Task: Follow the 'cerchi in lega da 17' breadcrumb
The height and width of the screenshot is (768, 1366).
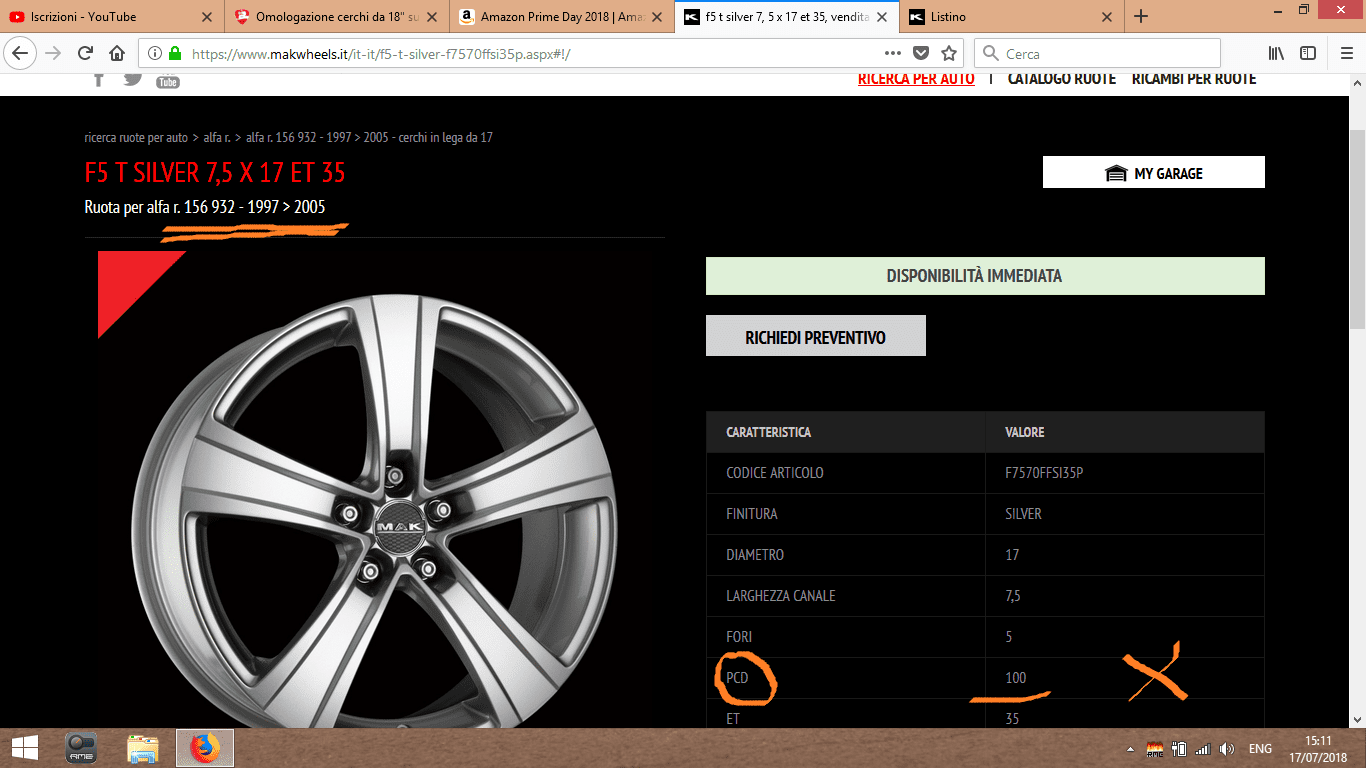Action: tap(446, 137)
